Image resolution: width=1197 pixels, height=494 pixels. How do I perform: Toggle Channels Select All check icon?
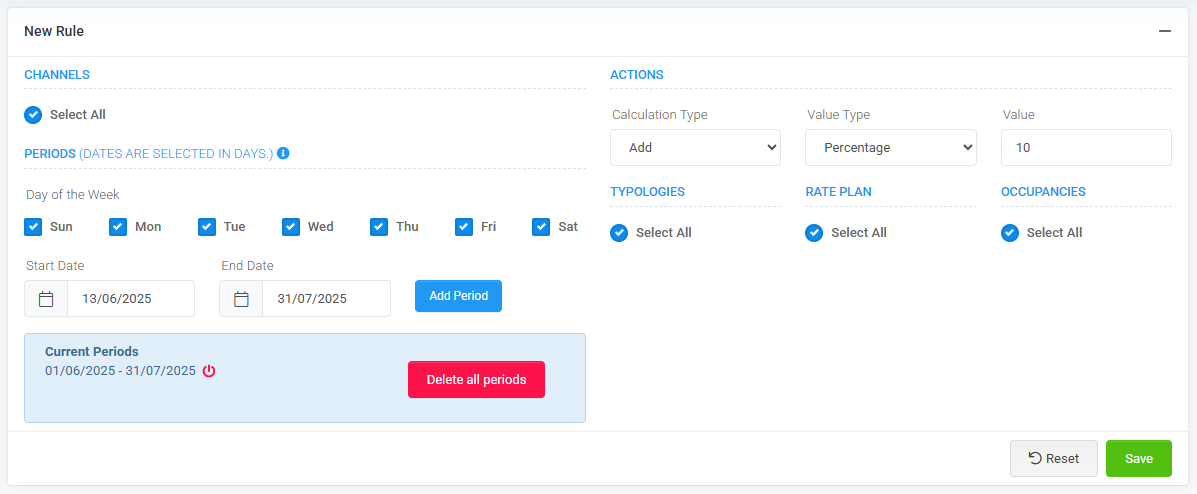(x=33, y=115)
